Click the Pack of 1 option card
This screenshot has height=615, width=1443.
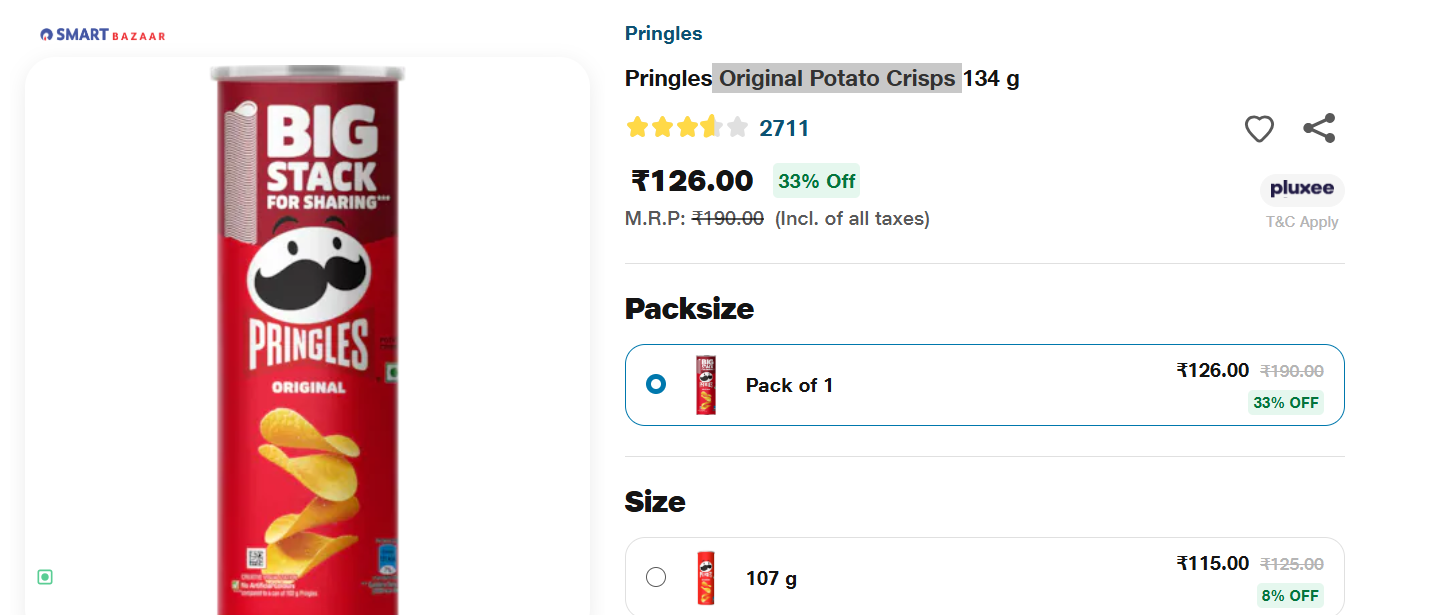[985, 385]
